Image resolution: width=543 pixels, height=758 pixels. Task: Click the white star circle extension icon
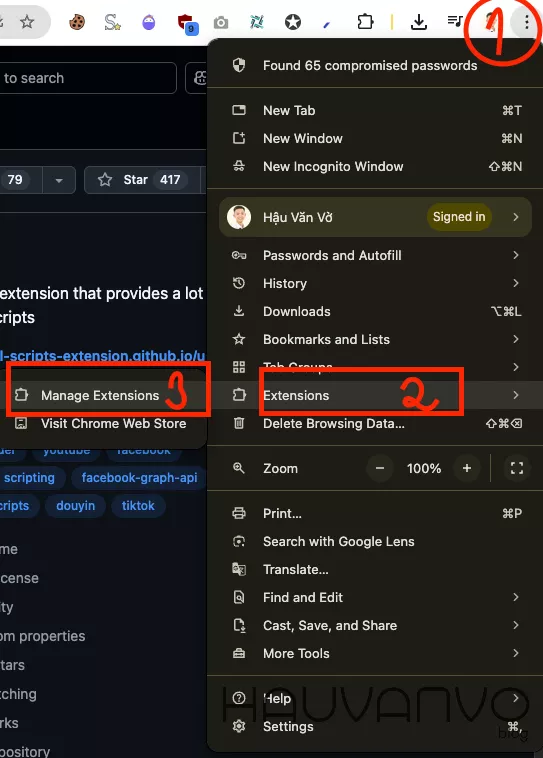tap(293, 22)
